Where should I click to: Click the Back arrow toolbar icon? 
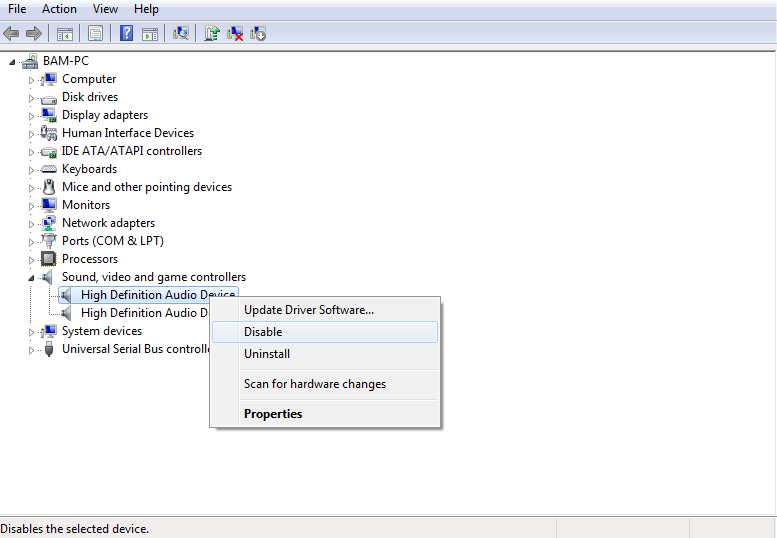(11, 34)
